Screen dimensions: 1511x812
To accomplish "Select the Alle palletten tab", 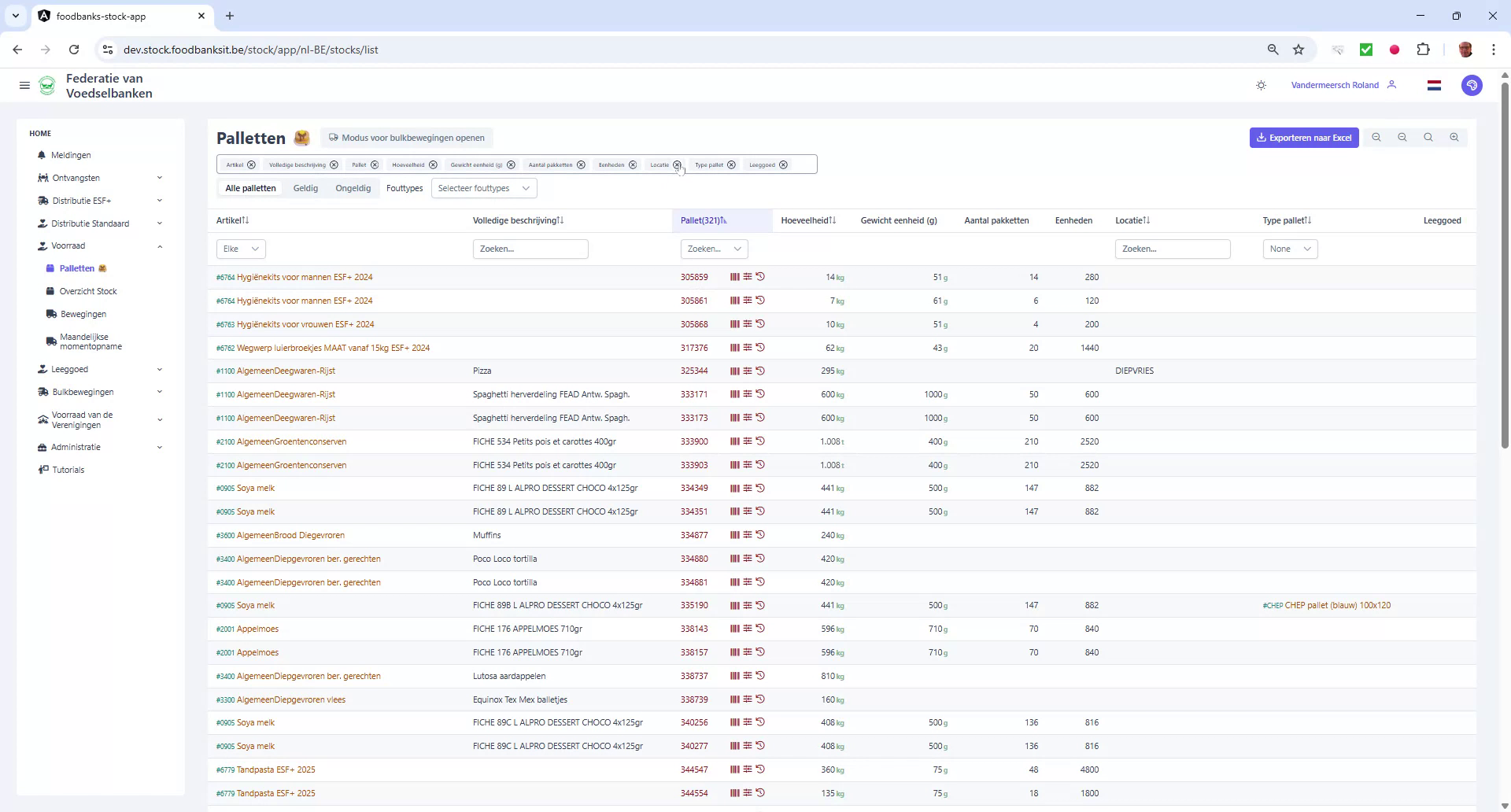I will coord(250,188).
